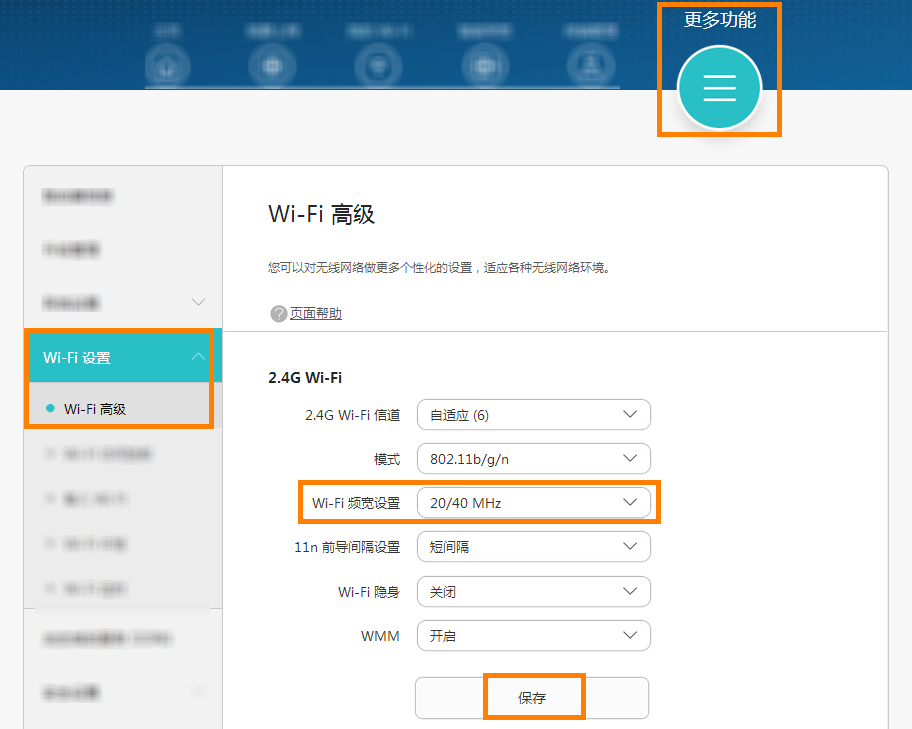Click the question mark help icon
912x729 pixels.
tap(279, 314)
